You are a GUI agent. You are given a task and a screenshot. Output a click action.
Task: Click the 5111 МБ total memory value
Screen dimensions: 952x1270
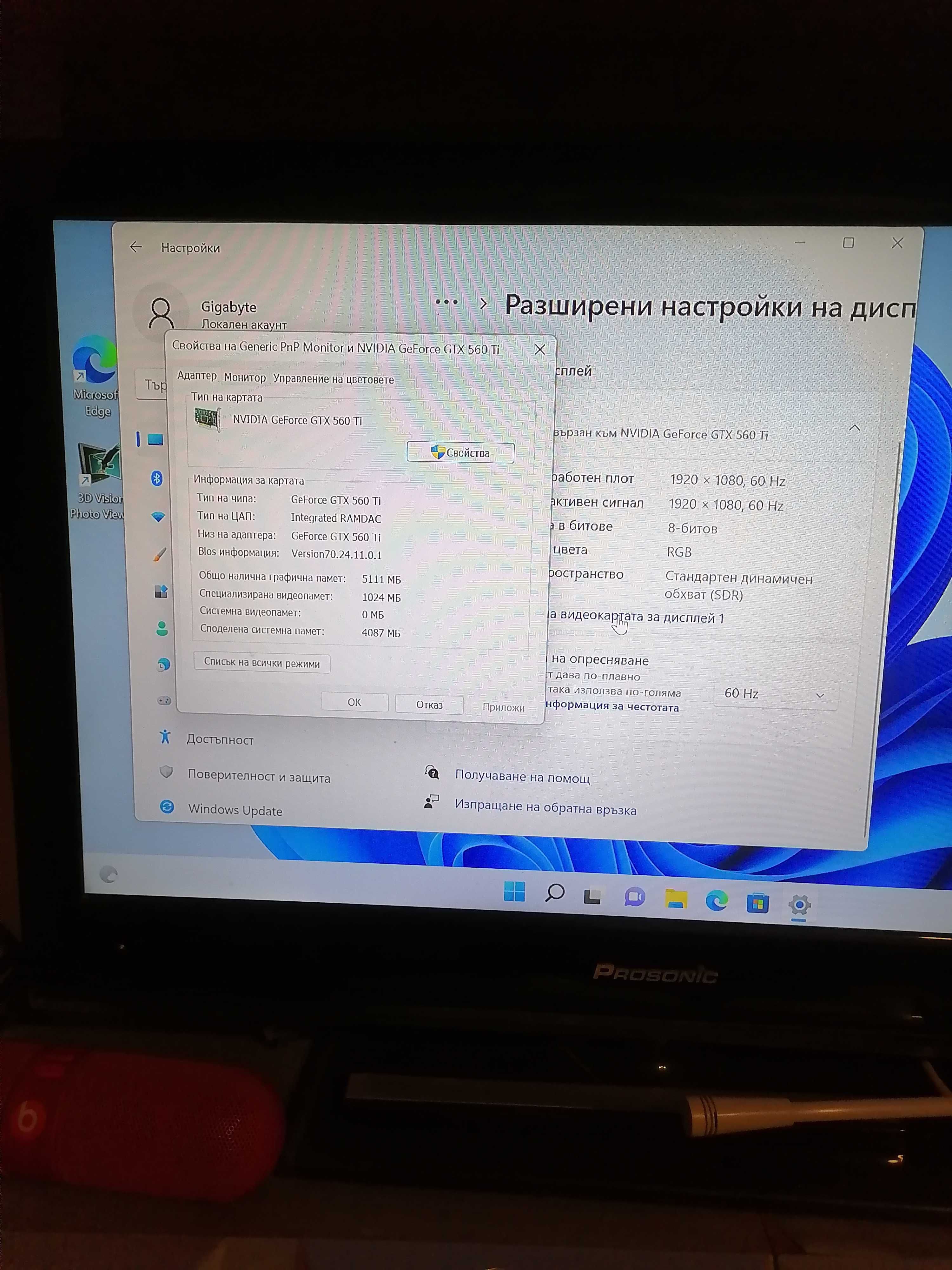point(381,579)
